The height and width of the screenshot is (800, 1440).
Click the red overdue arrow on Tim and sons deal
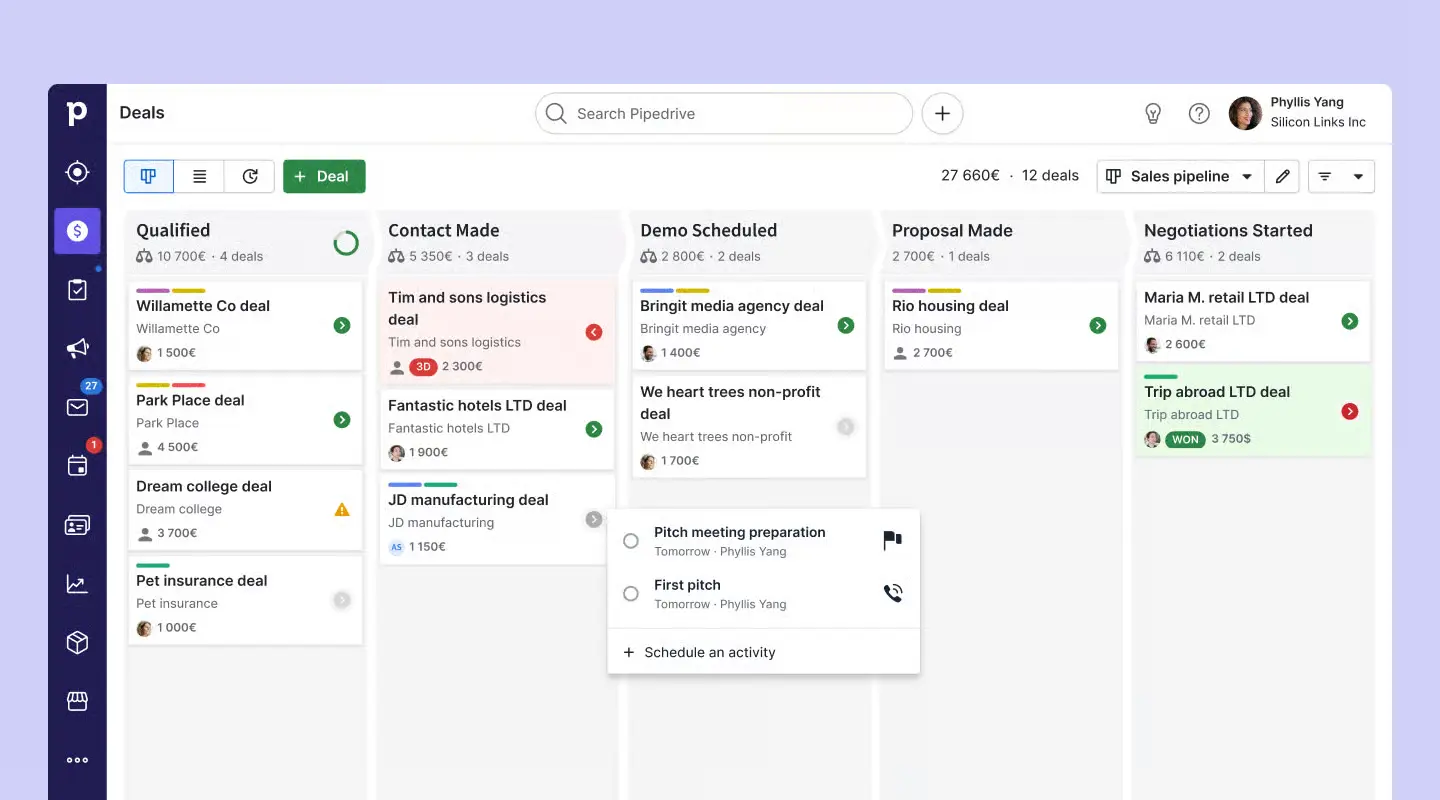coord(594,332)
